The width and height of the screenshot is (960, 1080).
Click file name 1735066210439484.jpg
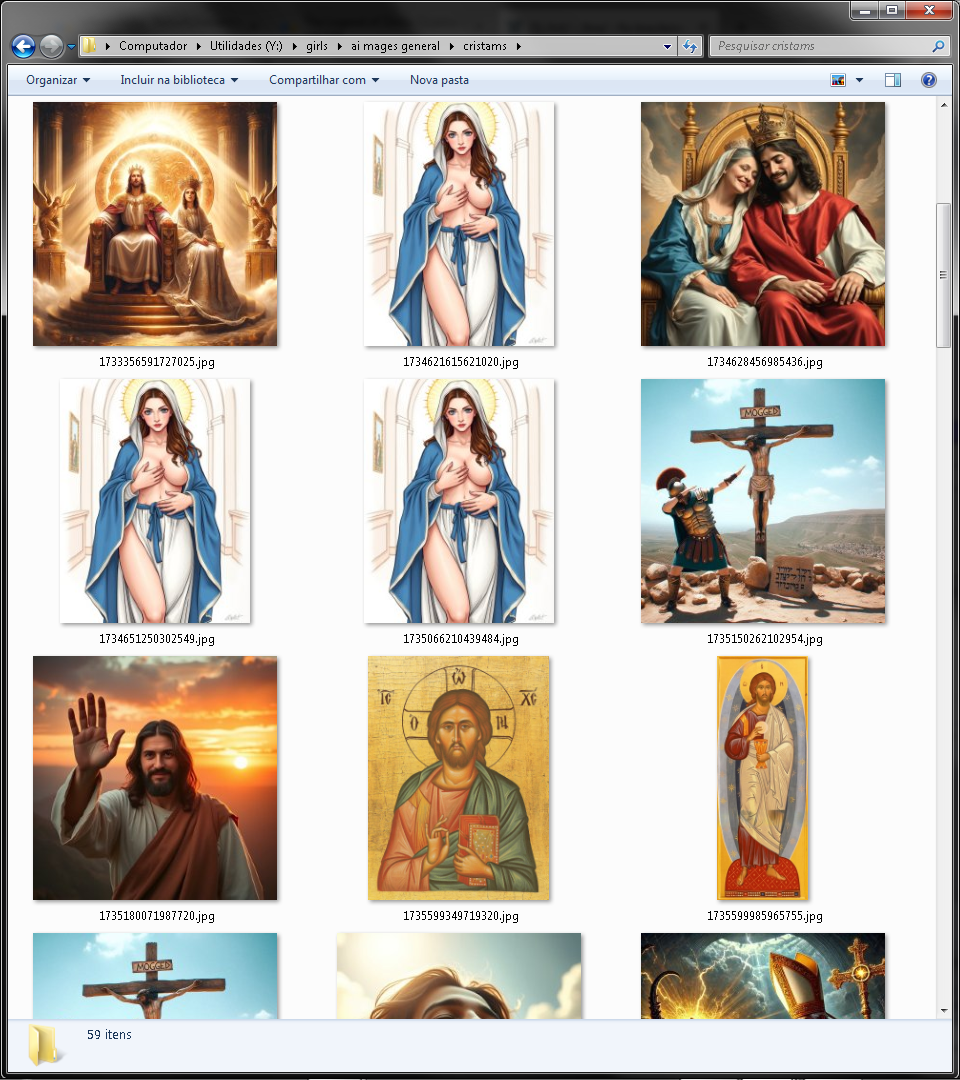[x=461, y=638]
